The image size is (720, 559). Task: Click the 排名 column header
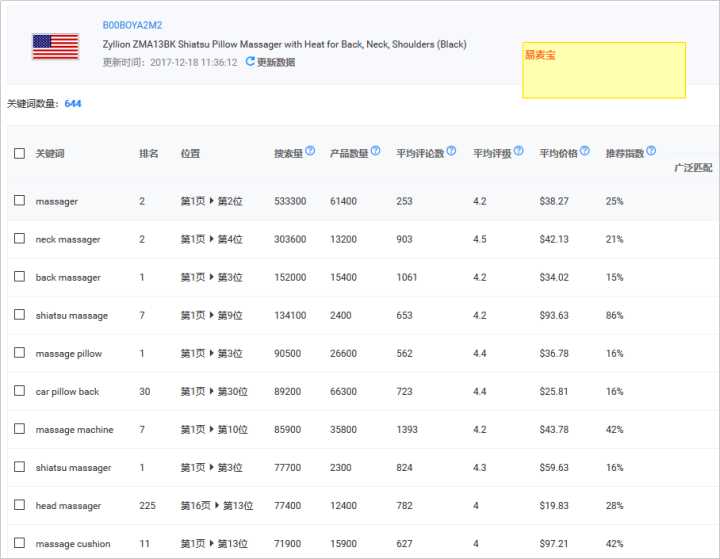coord(149,154)
